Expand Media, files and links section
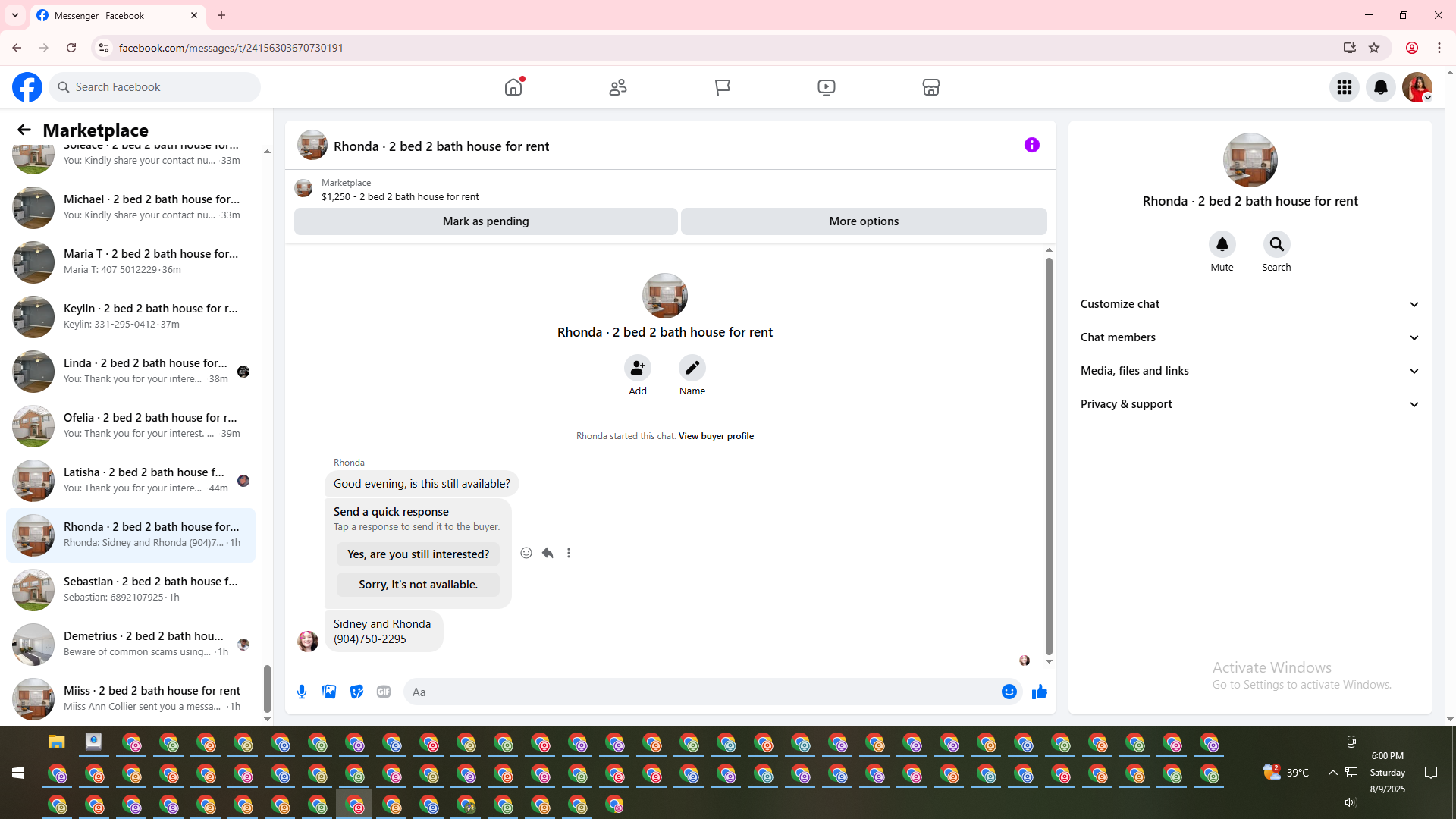Viewport: 1456px width, 819px height. tap(1250, 371)
